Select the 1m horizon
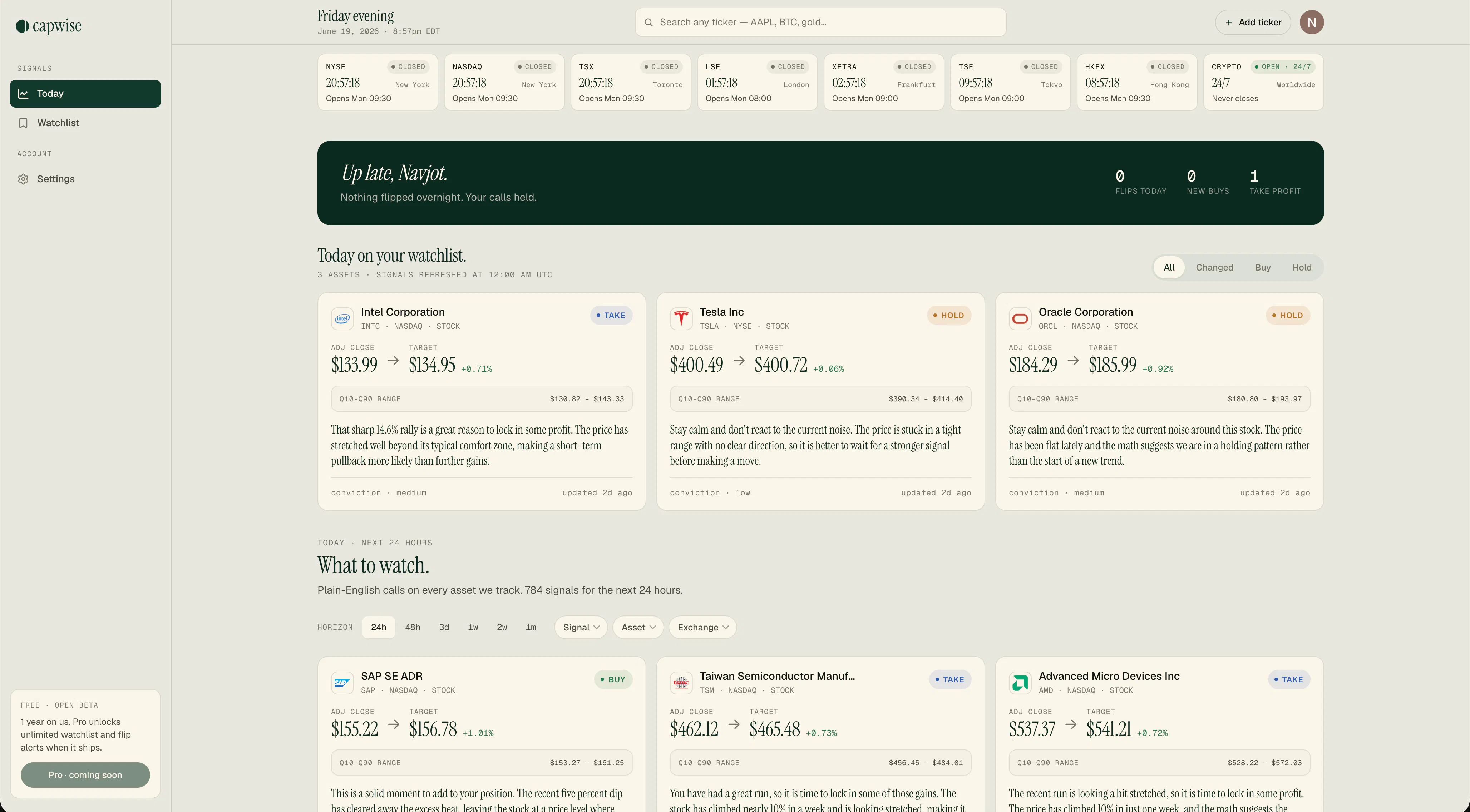Screen dimensions: 1470x812 pos(531,627)
